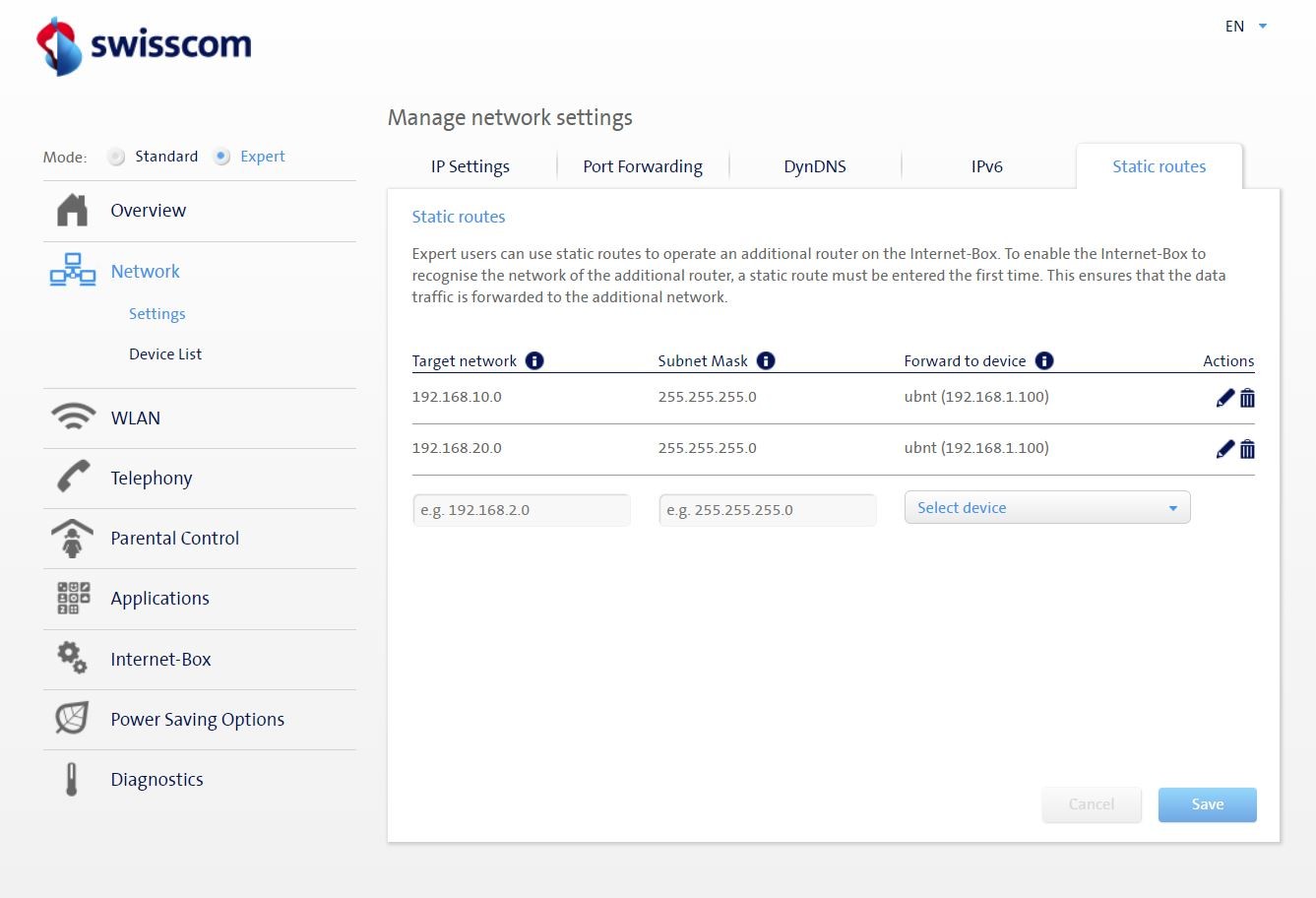Screen dimensions: 1316x898
Task: Show info for Target network column
Action: coord(534,360)
